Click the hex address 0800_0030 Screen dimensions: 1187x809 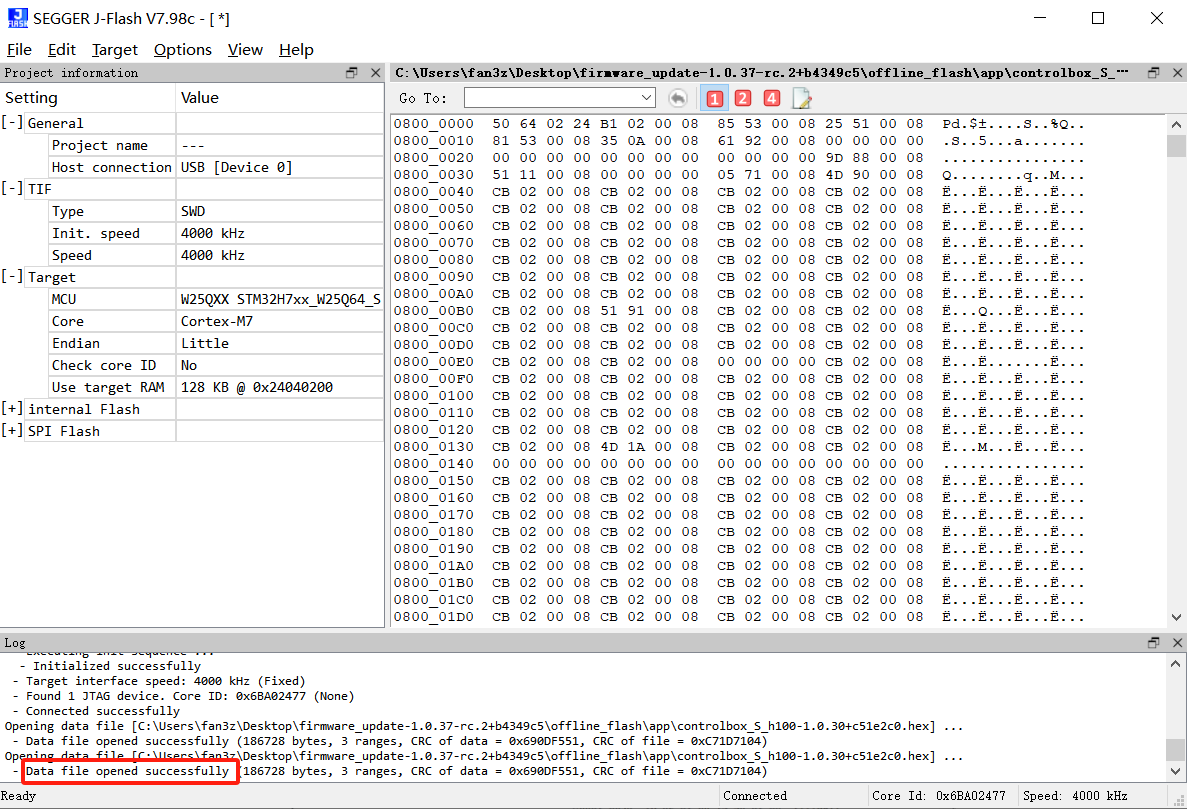(433, 175)
